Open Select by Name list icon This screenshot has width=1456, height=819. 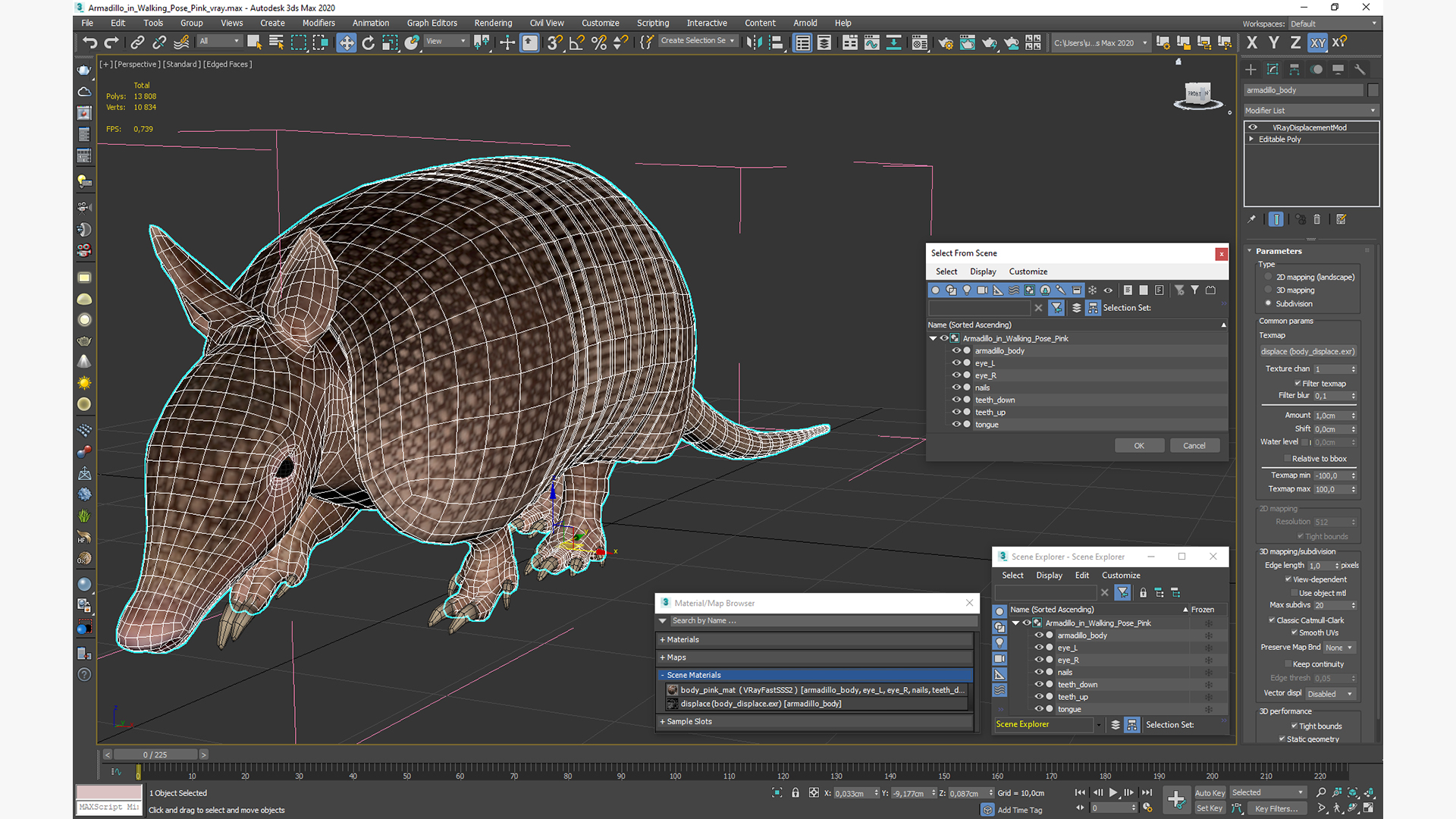coord(276,42)
